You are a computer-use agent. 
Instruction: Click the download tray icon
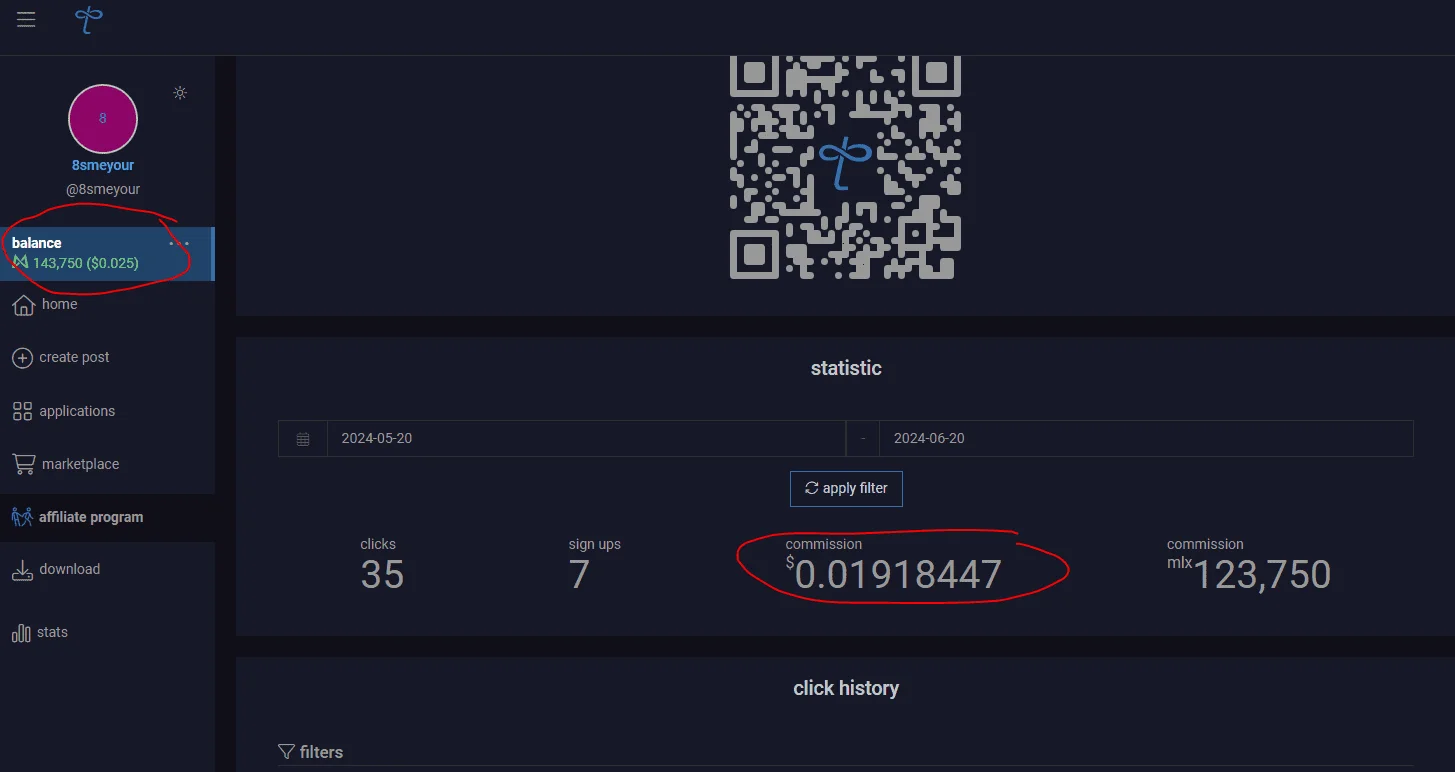pos(22,570)
